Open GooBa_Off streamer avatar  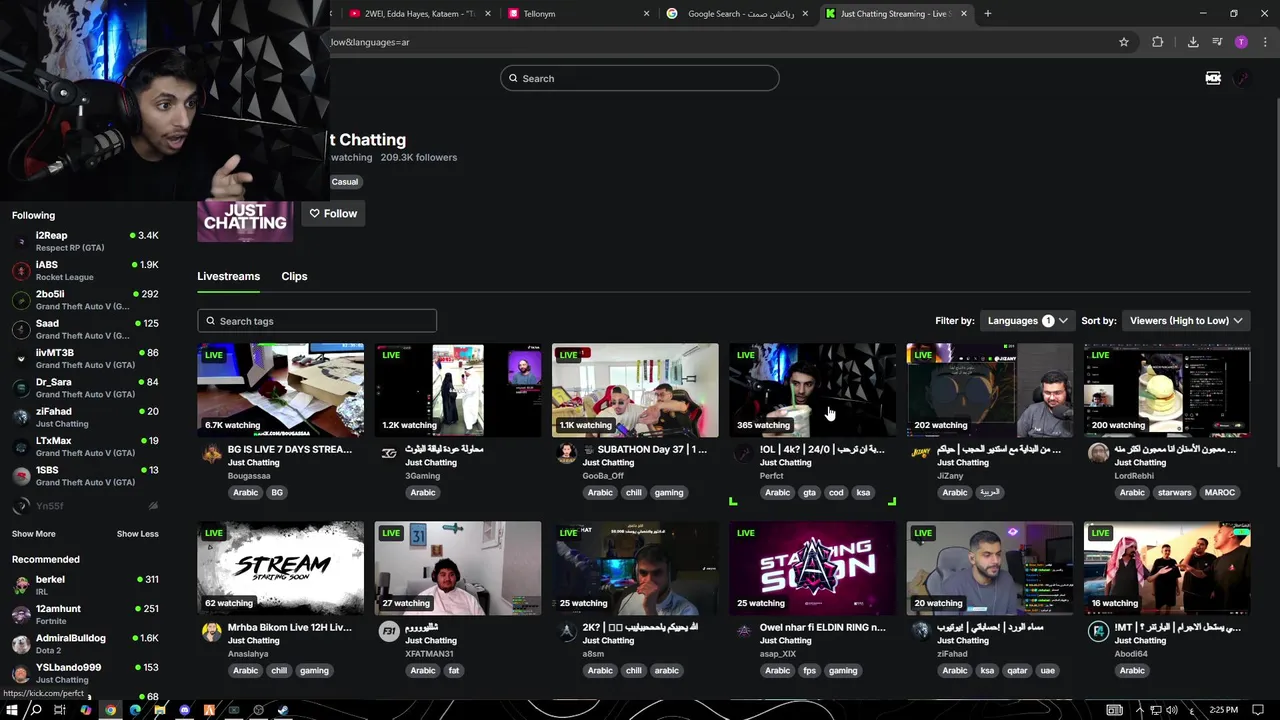566,454
